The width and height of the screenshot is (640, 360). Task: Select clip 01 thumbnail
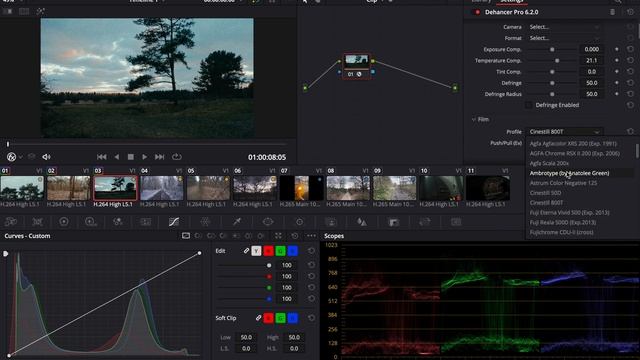pyautogui.click(x=22, y=188)
